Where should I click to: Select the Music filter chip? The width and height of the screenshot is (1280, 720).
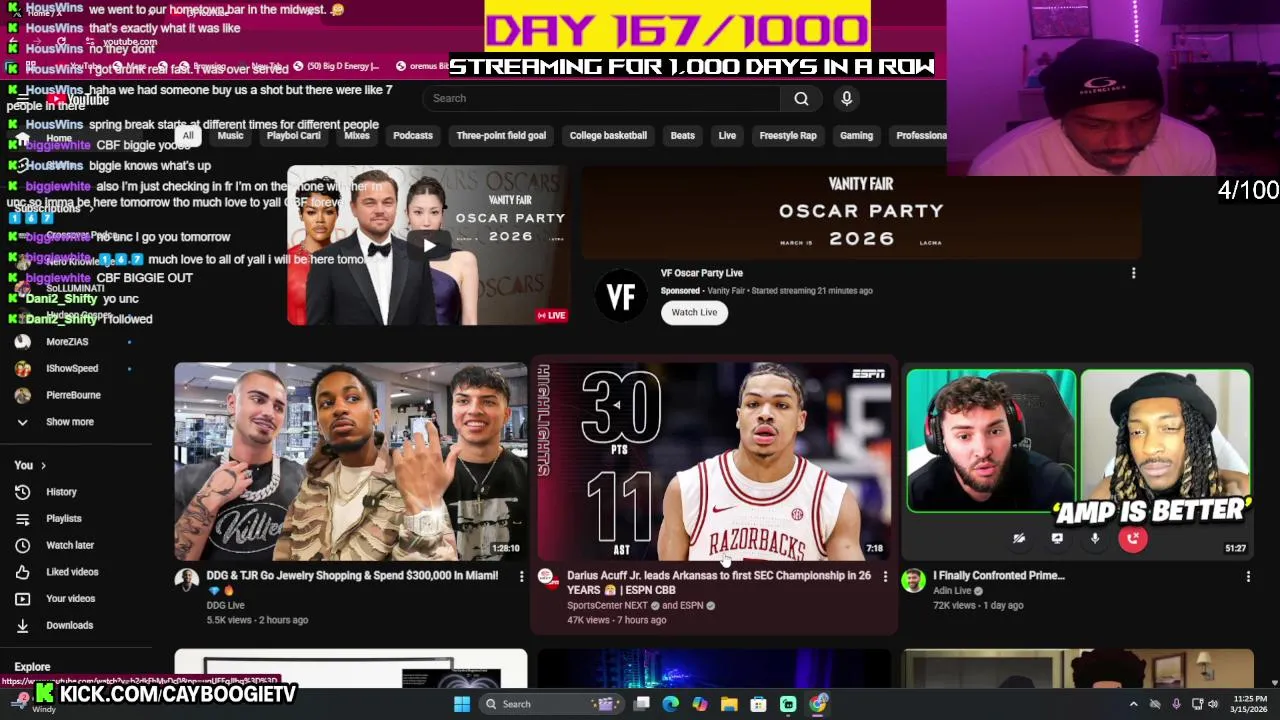coord(230,136)
